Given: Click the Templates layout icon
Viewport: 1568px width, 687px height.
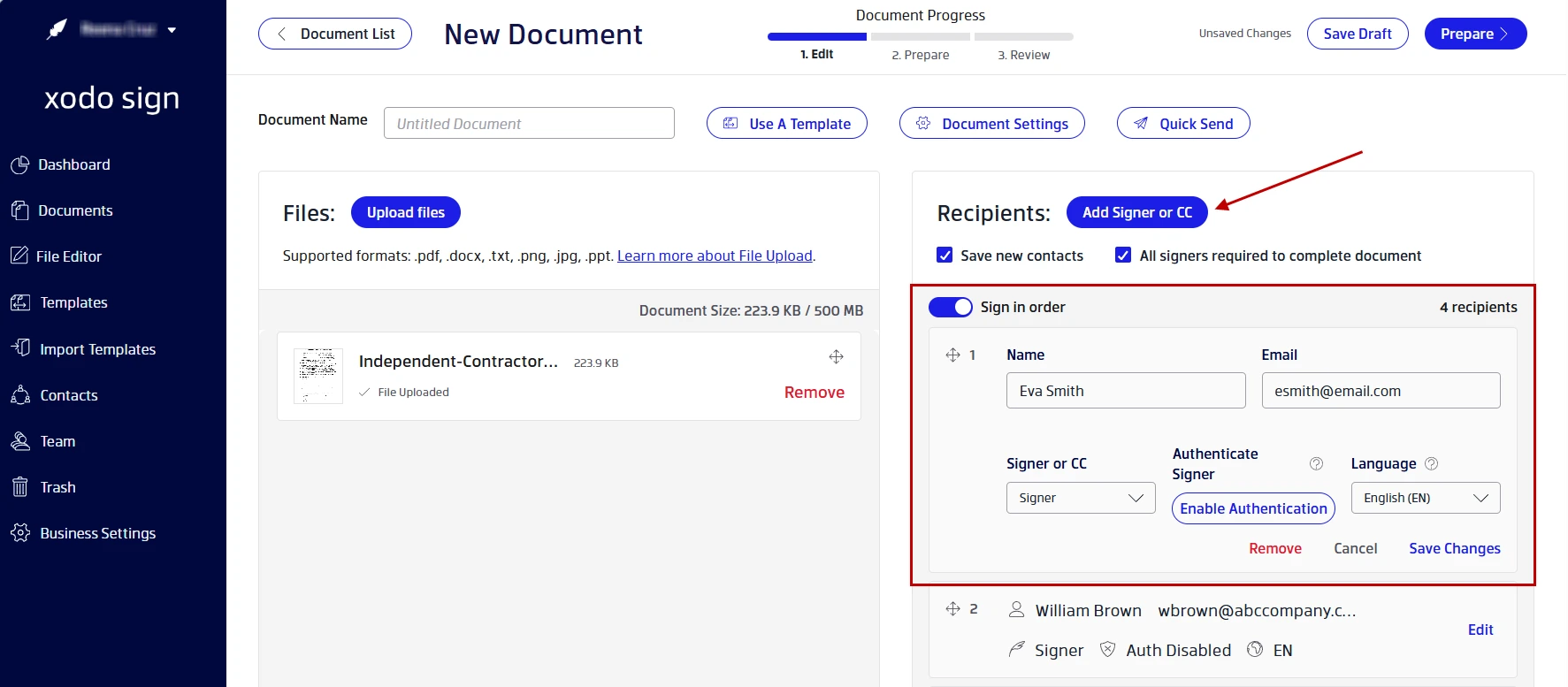Looking at the screenshot, I should [19, 302].
